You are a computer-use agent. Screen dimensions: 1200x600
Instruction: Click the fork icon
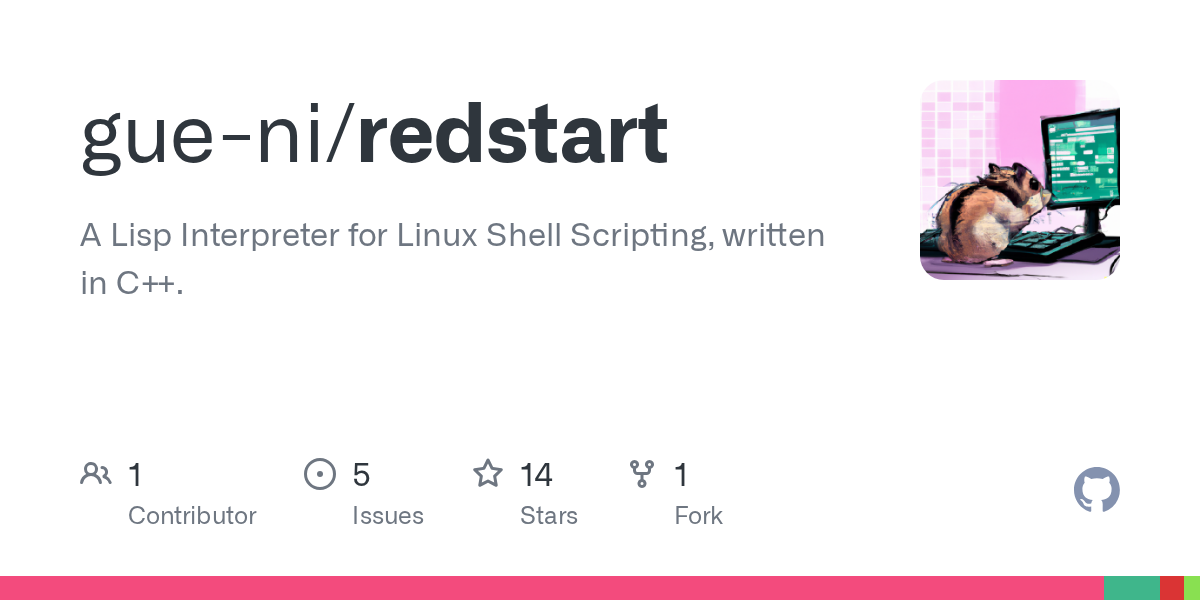641,474
